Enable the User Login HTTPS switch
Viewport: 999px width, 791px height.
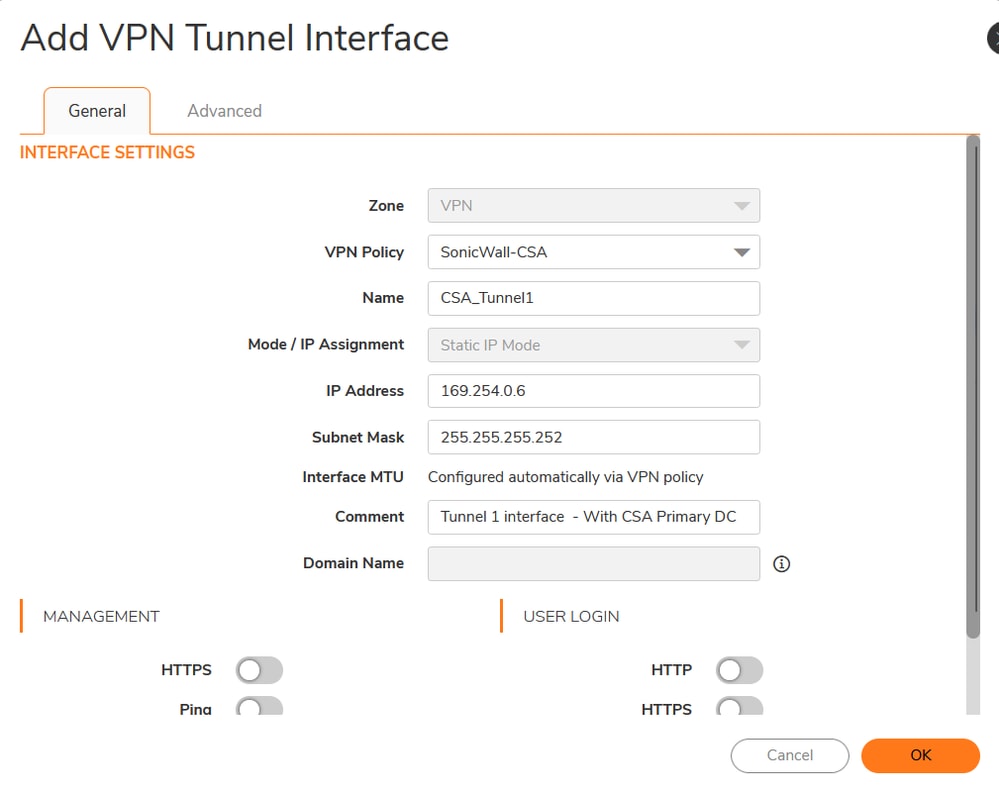tap(739, 708)
